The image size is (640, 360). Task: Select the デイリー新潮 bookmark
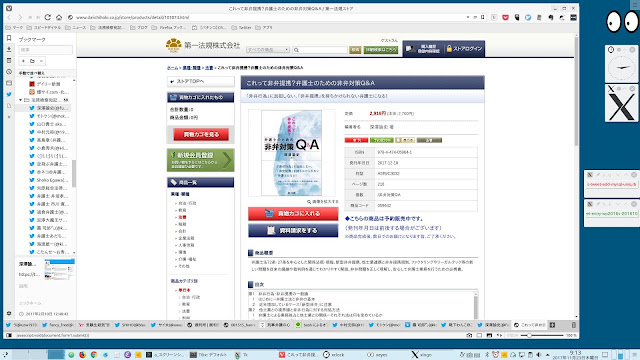coord(48,84)
